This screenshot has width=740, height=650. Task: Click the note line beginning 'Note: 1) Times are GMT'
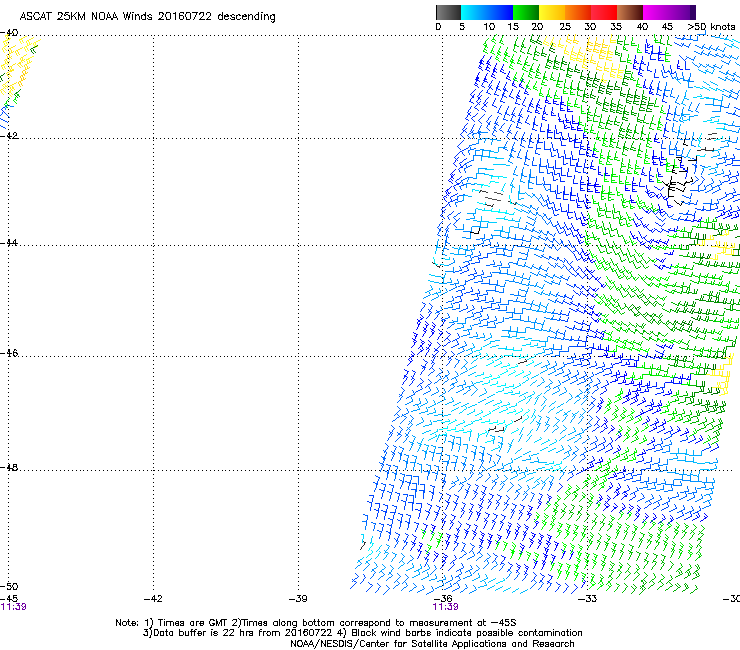pos(316,623)
